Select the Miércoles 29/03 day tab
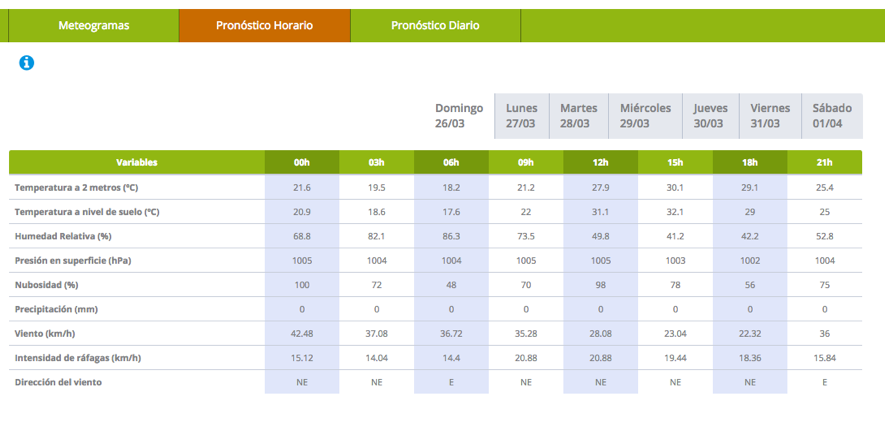The image size is (885, 431). [645, 116]
